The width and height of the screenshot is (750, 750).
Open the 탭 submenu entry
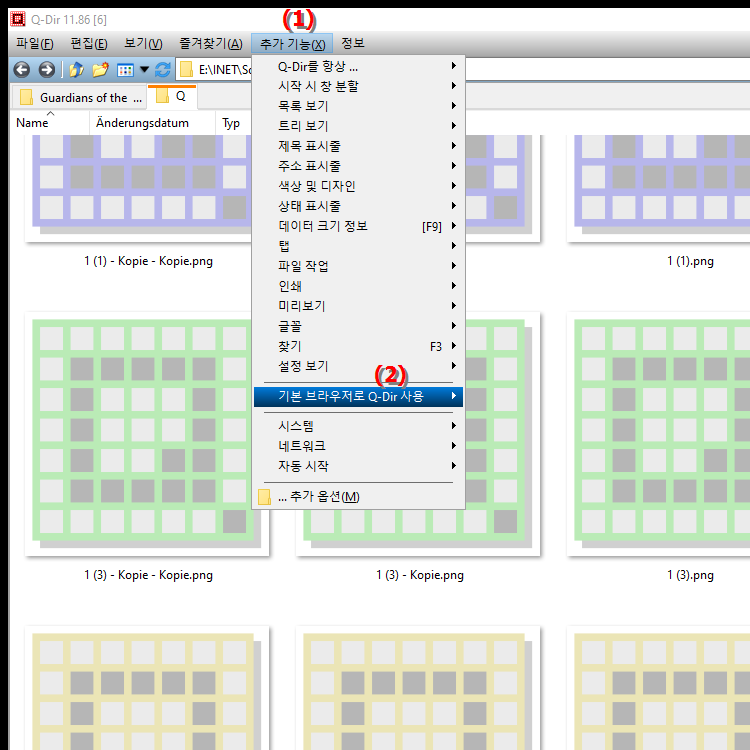tap(358, 246)
